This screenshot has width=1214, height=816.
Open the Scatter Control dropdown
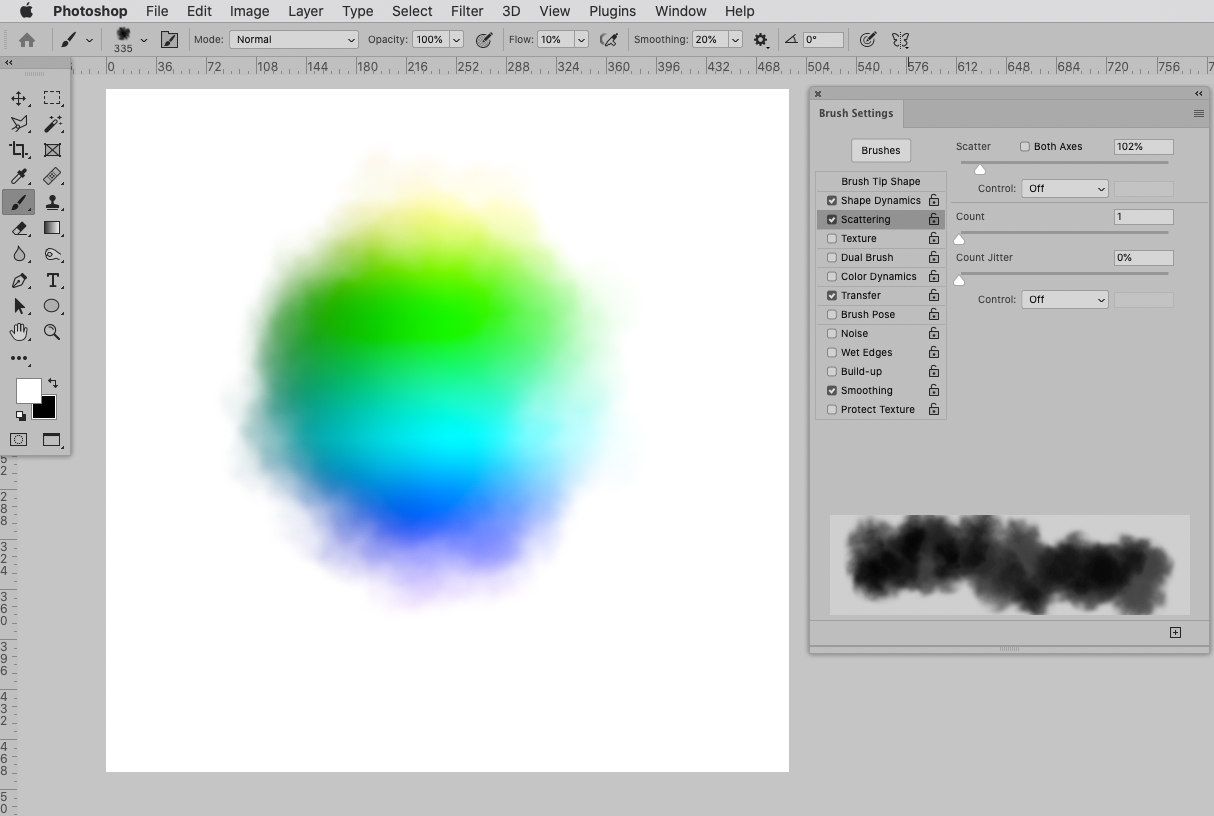pyautogui.click(x=1064, y=188)
